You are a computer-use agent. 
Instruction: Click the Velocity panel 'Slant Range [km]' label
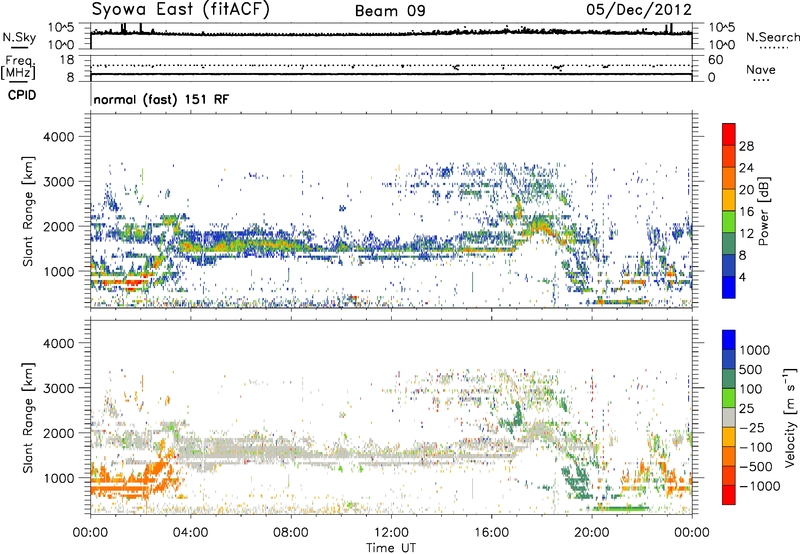click(28, 417)
